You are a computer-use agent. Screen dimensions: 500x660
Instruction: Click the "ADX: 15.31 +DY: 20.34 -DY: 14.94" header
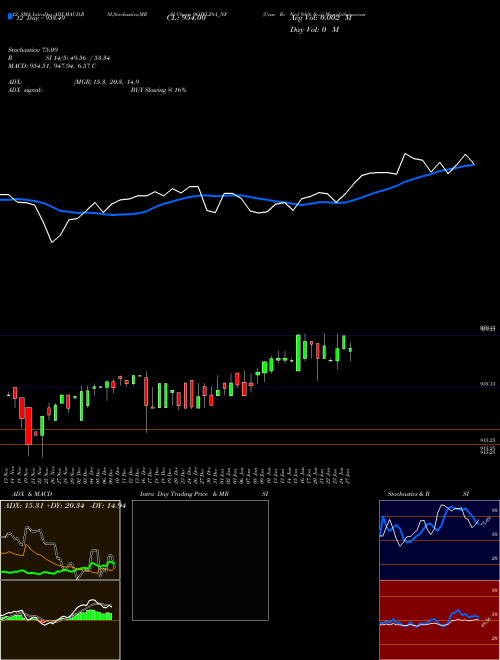65,506
